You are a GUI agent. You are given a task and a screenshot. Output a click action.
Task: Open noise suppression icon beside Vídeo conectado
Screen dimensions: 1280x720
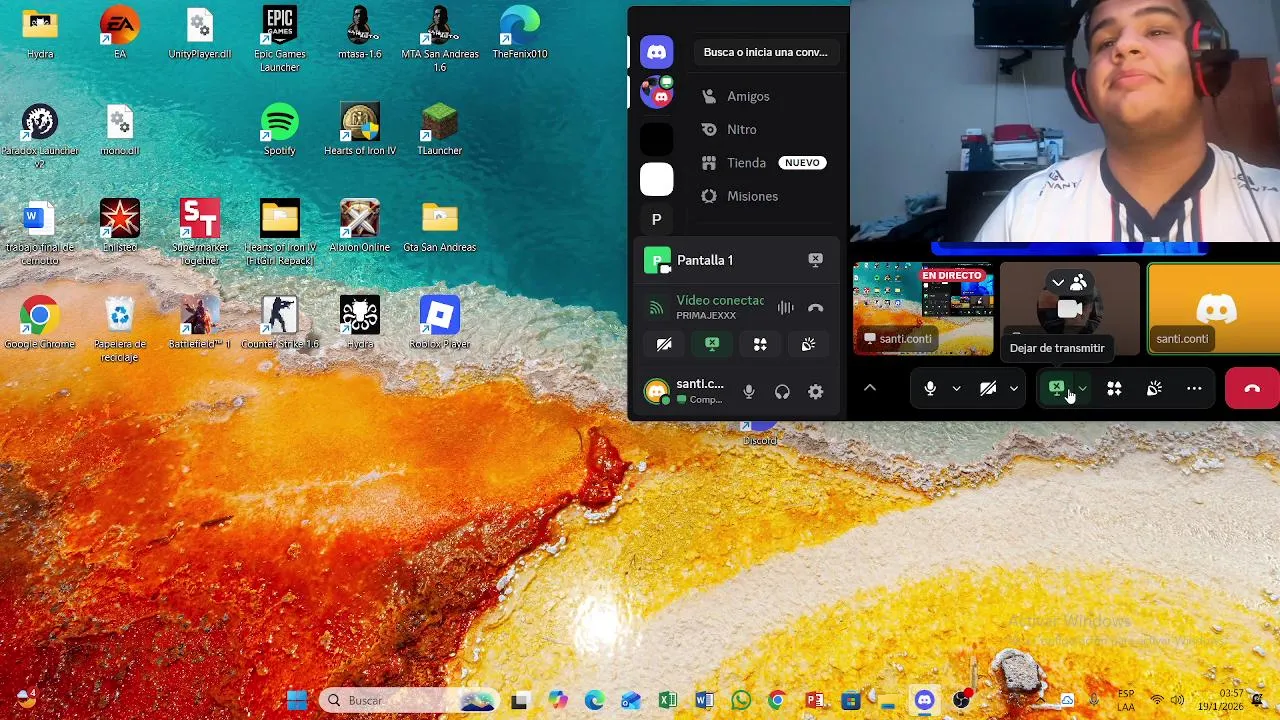tap(785, 308)
